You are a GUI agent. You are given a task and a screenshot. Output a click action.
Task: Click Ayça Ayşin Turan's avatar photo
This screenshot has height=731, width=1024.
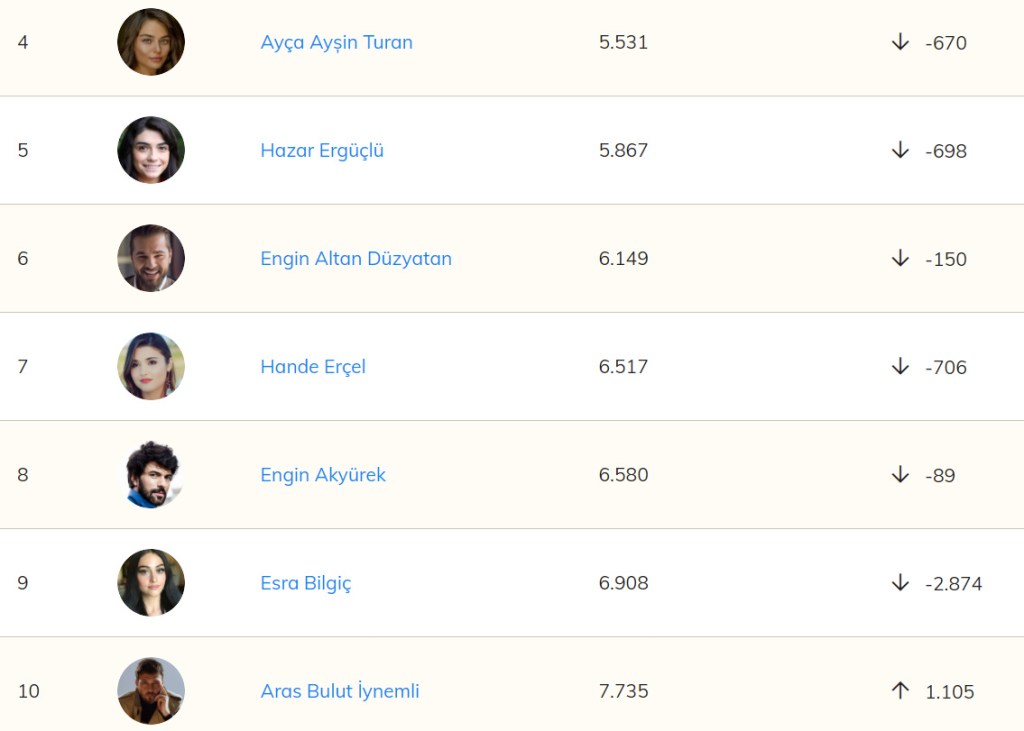pos(151,42)
